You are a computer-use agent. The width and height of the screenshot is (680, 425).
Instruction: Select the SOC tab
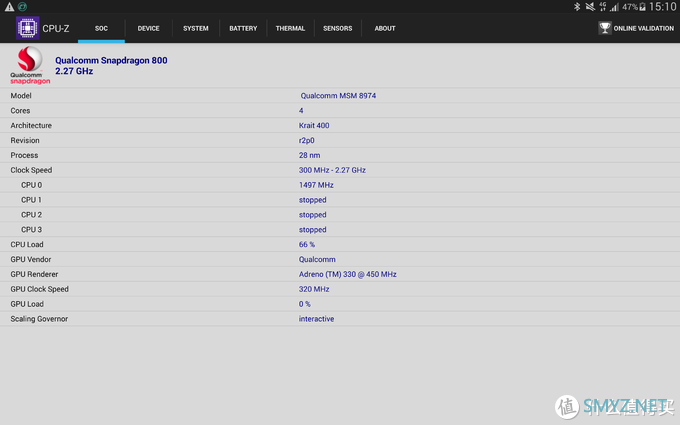point(101,29)
